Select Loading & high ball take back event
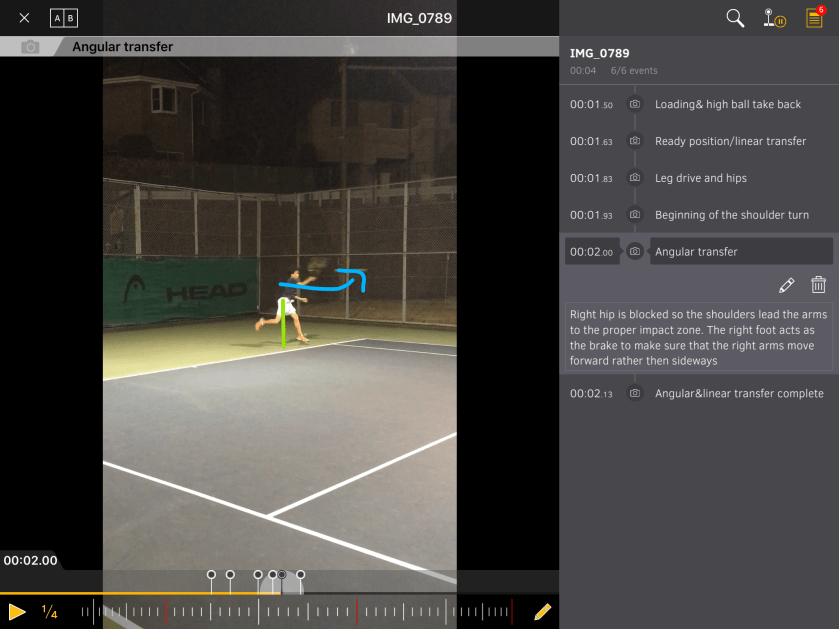This screenshot has height=629, width=839. (x=727, y=104)
